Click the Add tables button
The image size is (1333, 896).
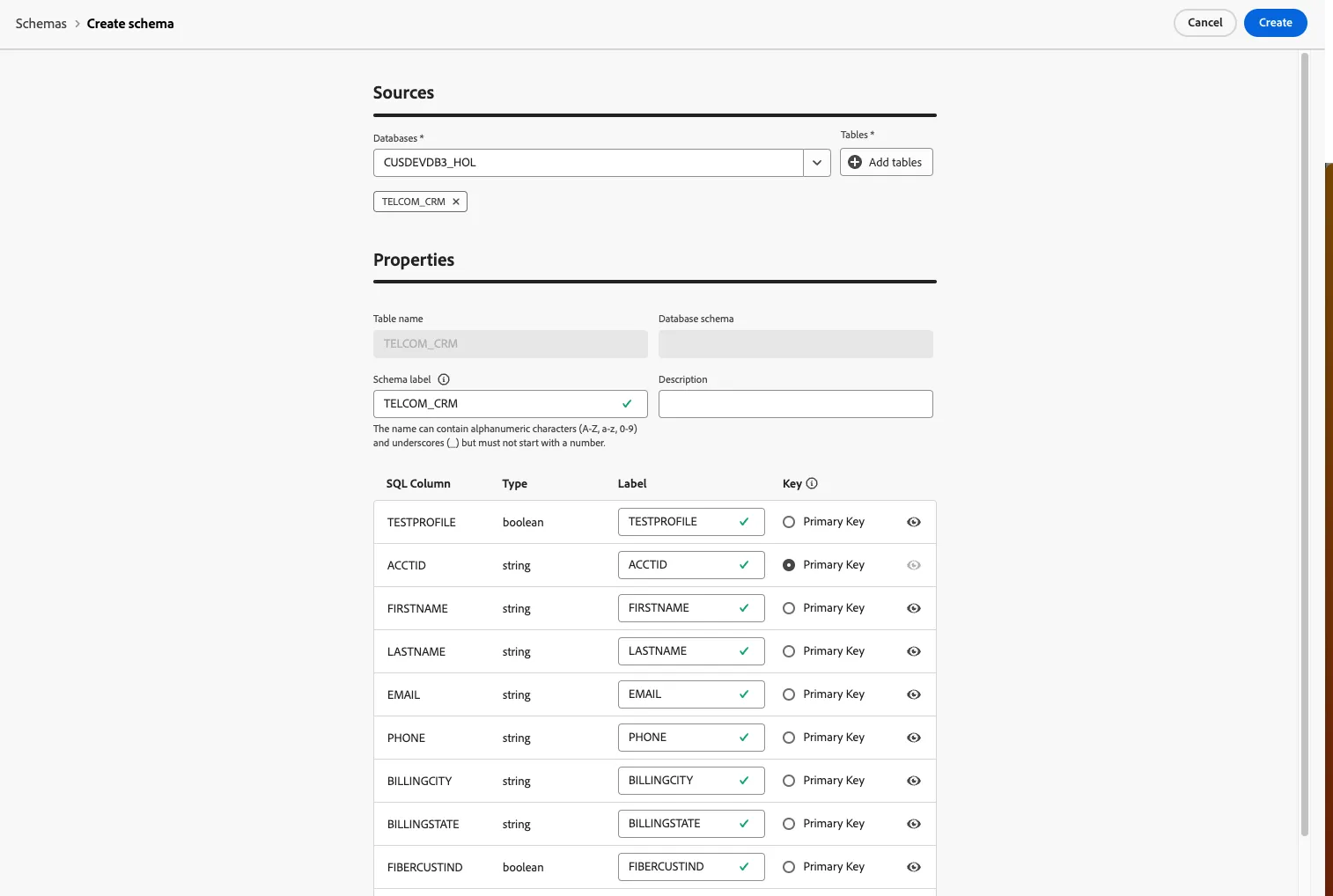pyautogui.click(x=886, y=162)
